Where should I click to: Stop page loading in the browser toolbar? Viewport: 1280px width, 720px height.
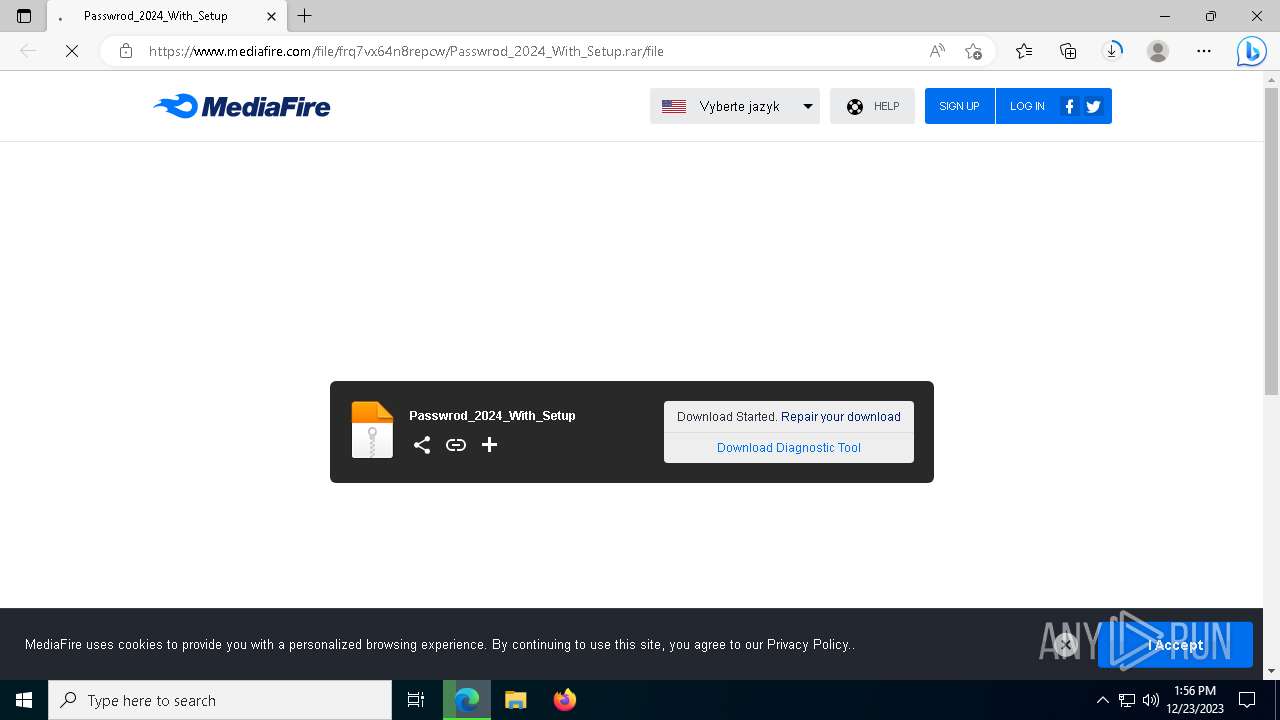[x=72, y=51]
